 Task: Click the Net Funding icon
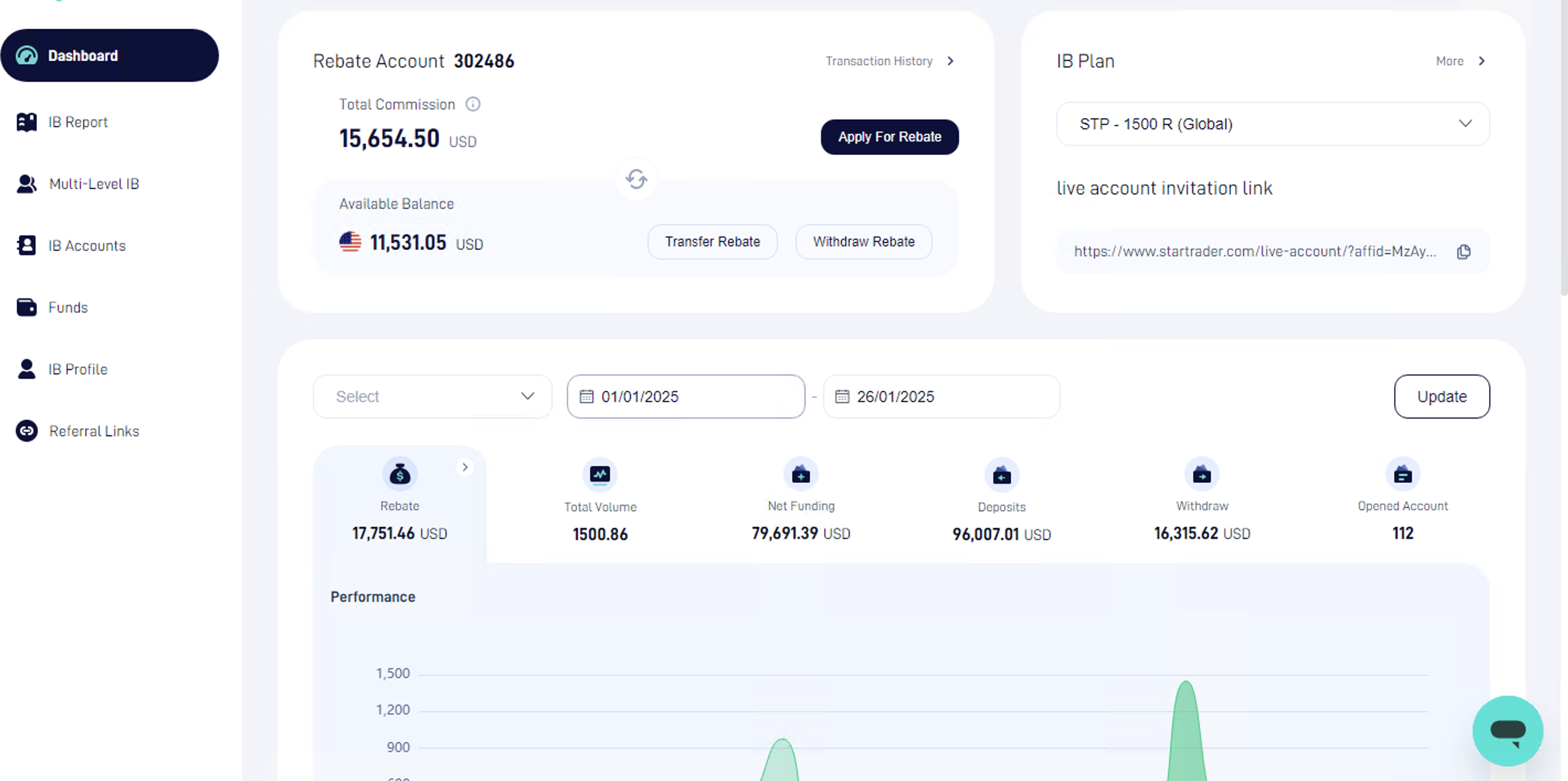click(x=801, y=474)
